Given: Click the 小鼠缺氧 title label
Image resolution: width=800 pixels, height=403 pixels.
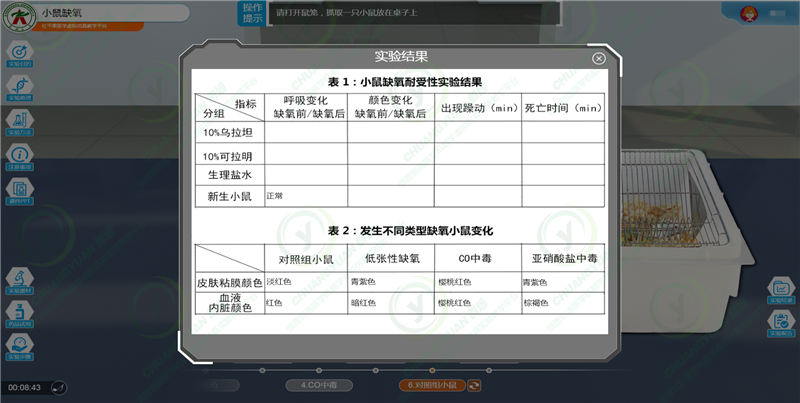Looking at the screenshot, I should [62, 13].
